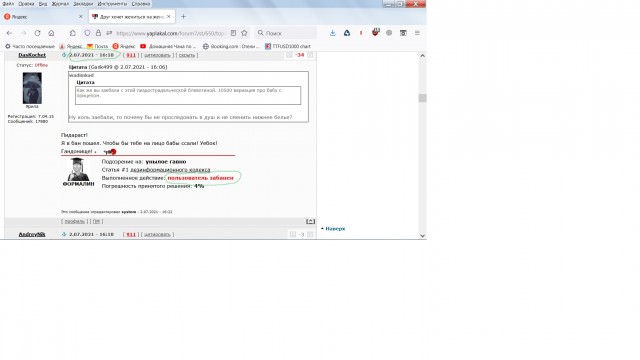Click the -34 post rating value
This screenshot has width=640, height=360.
point(300,55)
